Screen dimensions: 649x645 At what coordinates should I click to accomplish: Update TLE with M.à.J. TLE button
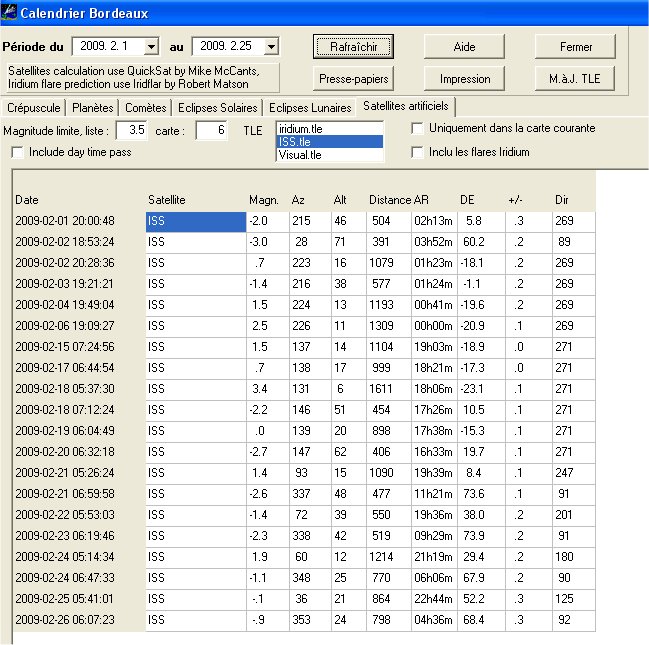coord(575,79)
